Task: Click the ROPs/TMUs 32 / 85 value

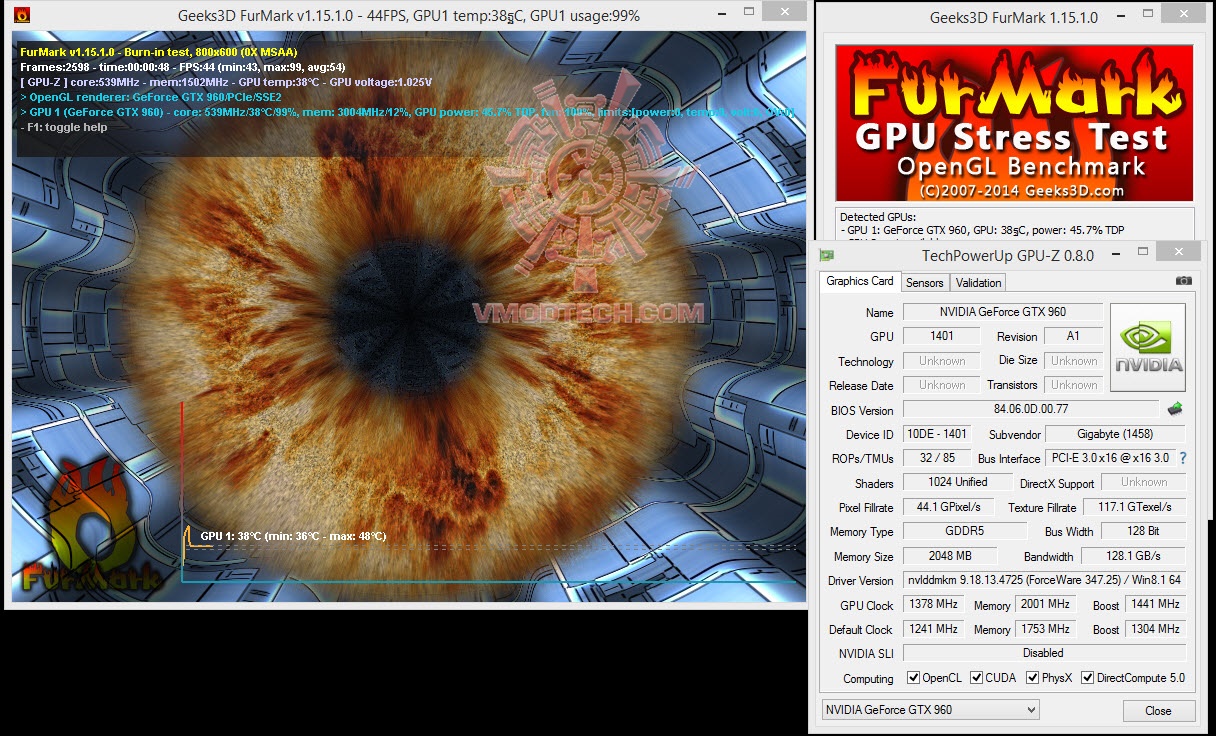Action: (x=936, y=458)
